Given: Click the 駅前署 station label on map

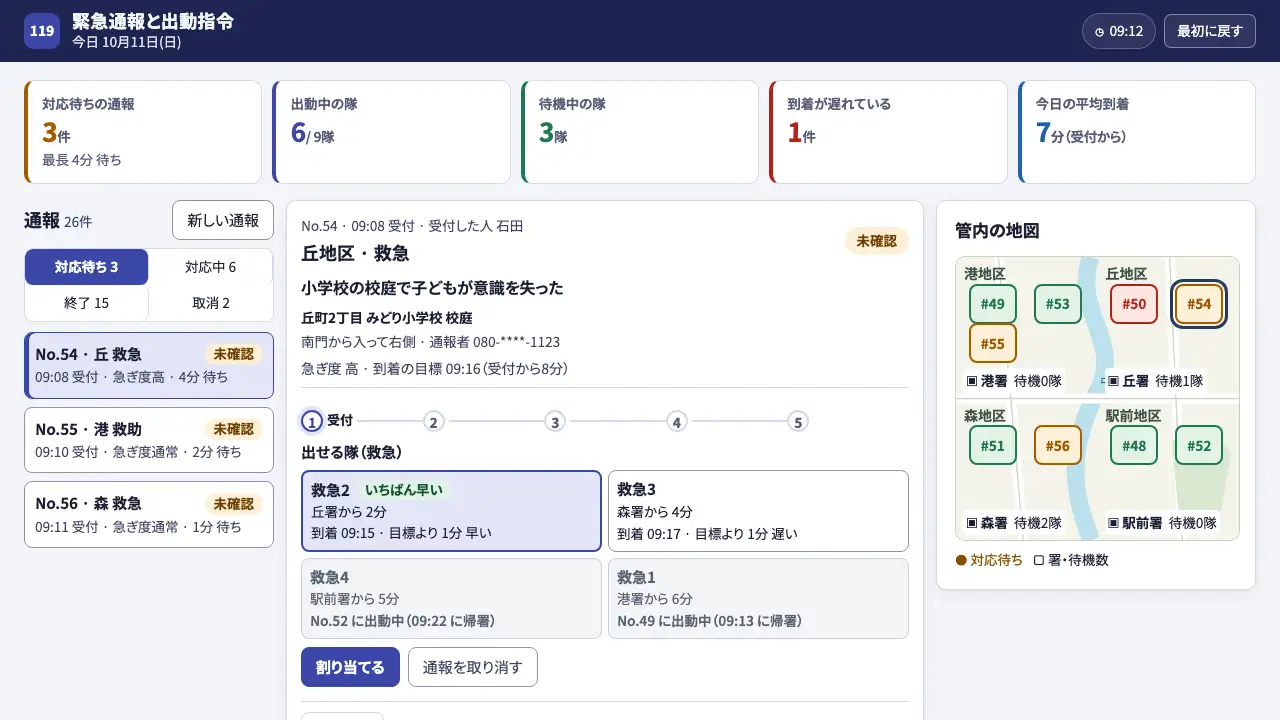Looking at the screenshot, I should pos(1162,522).
